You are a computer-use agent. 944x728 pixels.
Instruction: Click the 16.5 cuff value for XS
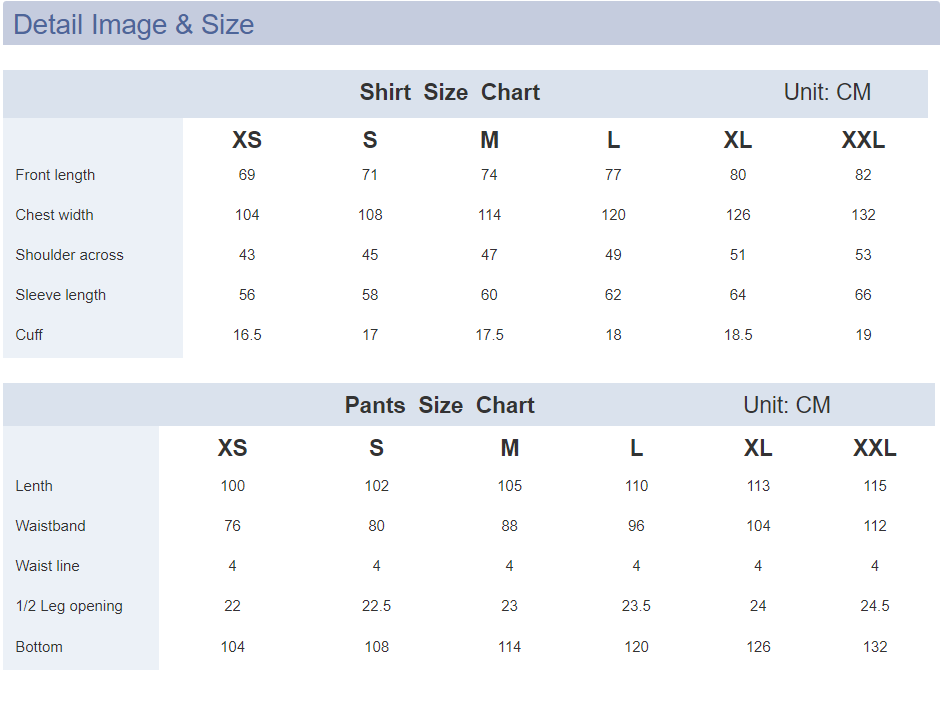(247, 335)
